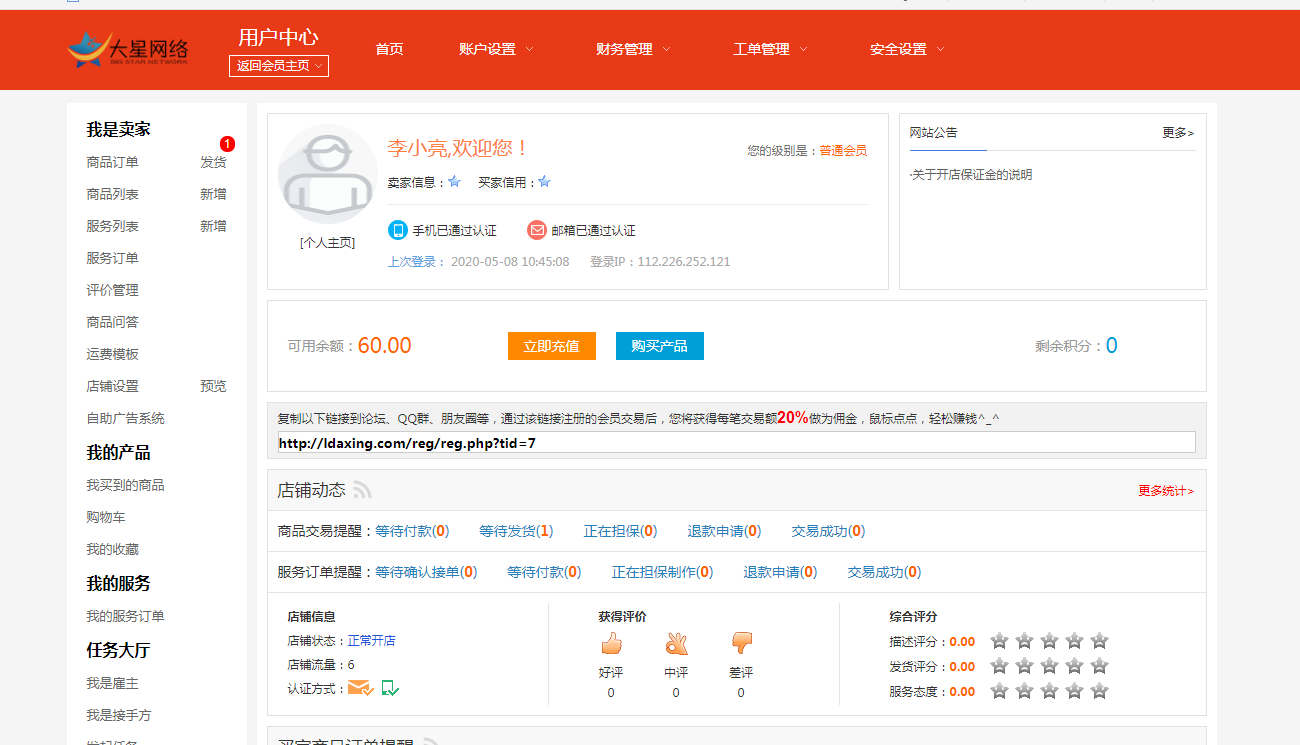Click 正在担保(0) link

620,531
